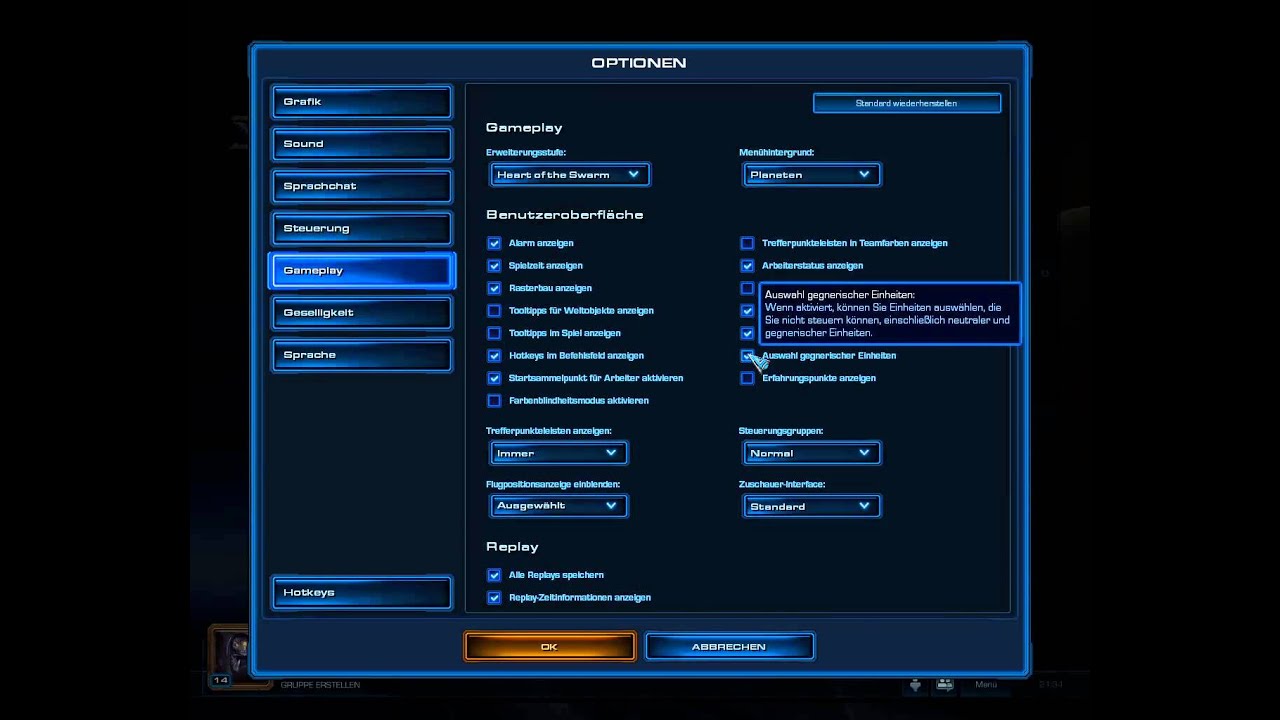Toggle Alle Replays speichern checkbox
This screenshot has height=720, width=1280.
point(494,575)
